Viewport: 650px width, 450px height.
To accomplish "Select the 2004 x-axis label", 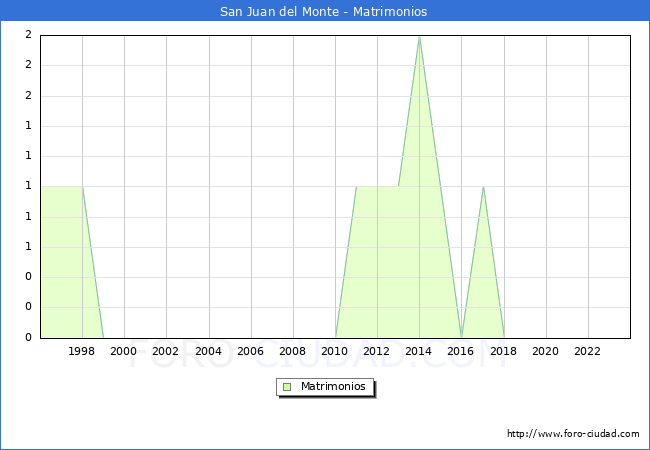I will [208, 351].
